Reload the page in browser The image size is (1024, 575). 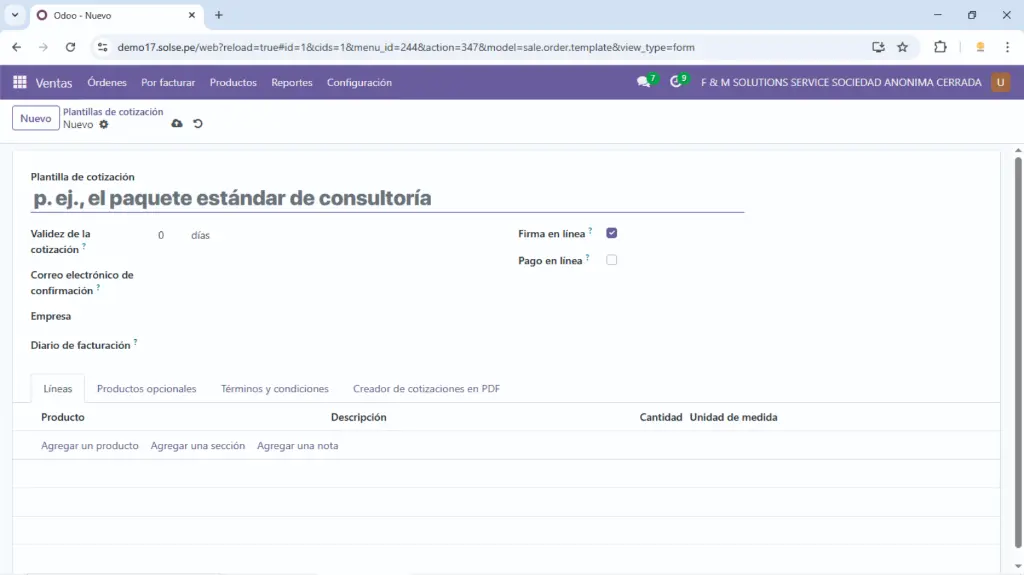coord(70,47)
